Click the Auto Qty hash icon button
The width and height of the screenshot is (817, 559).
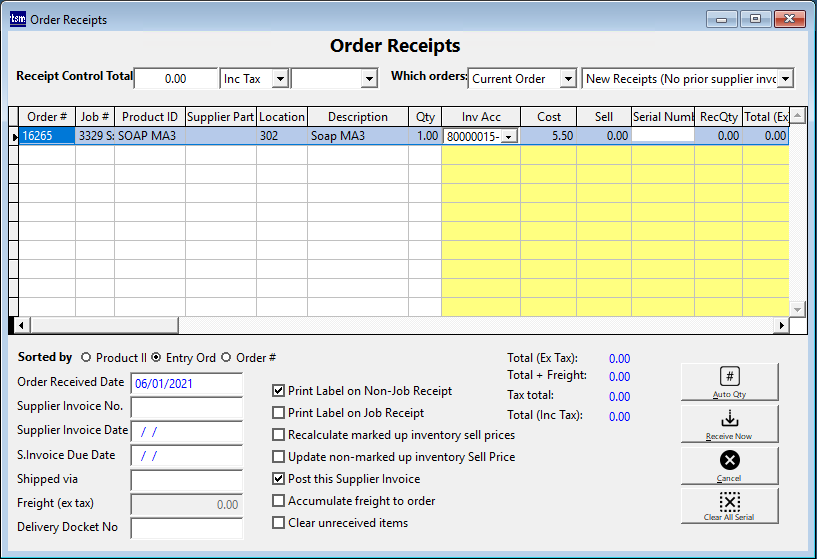coord(729,376)
